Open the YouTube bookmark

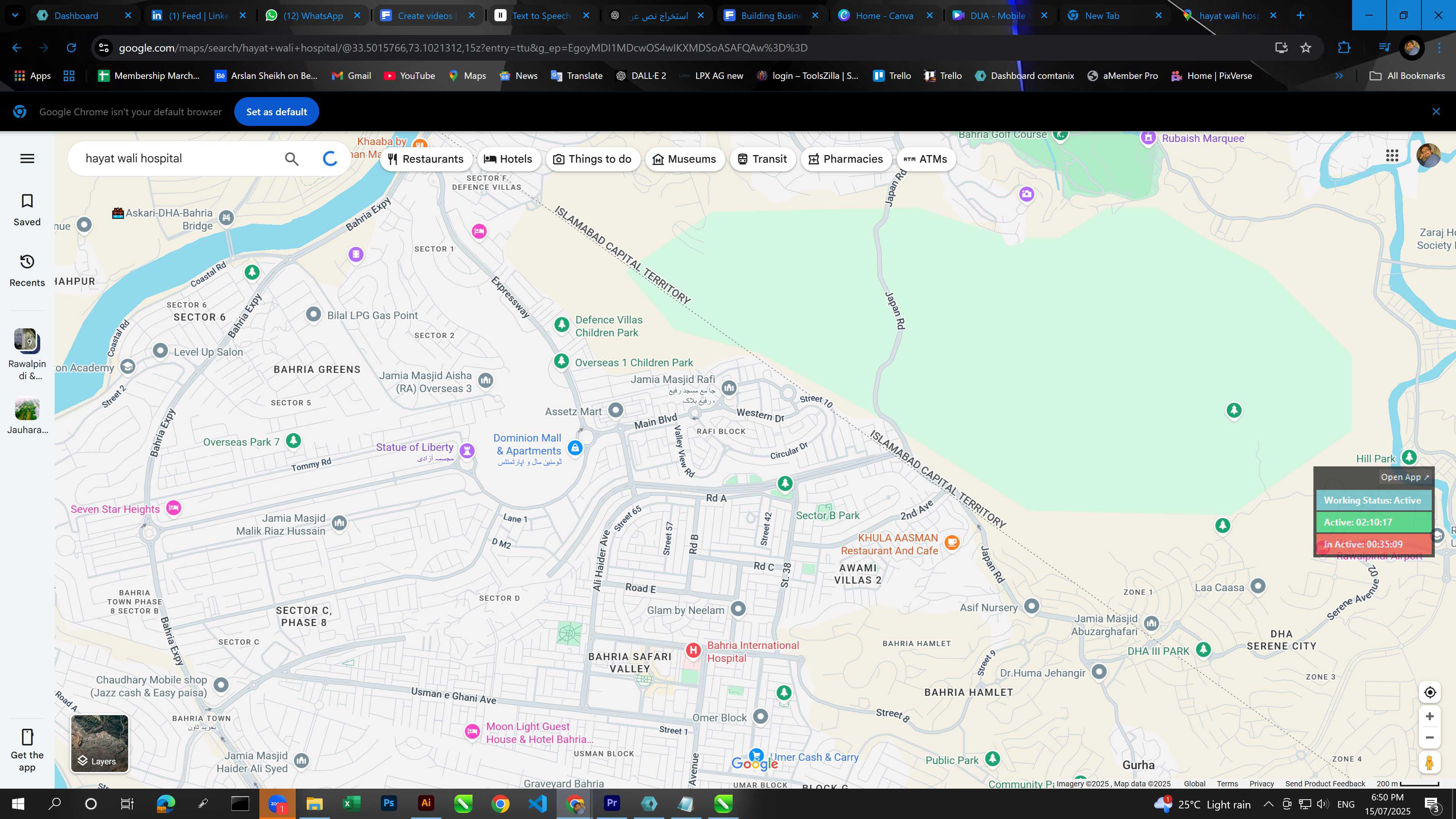pyautogui.click(x=409, y=76)
